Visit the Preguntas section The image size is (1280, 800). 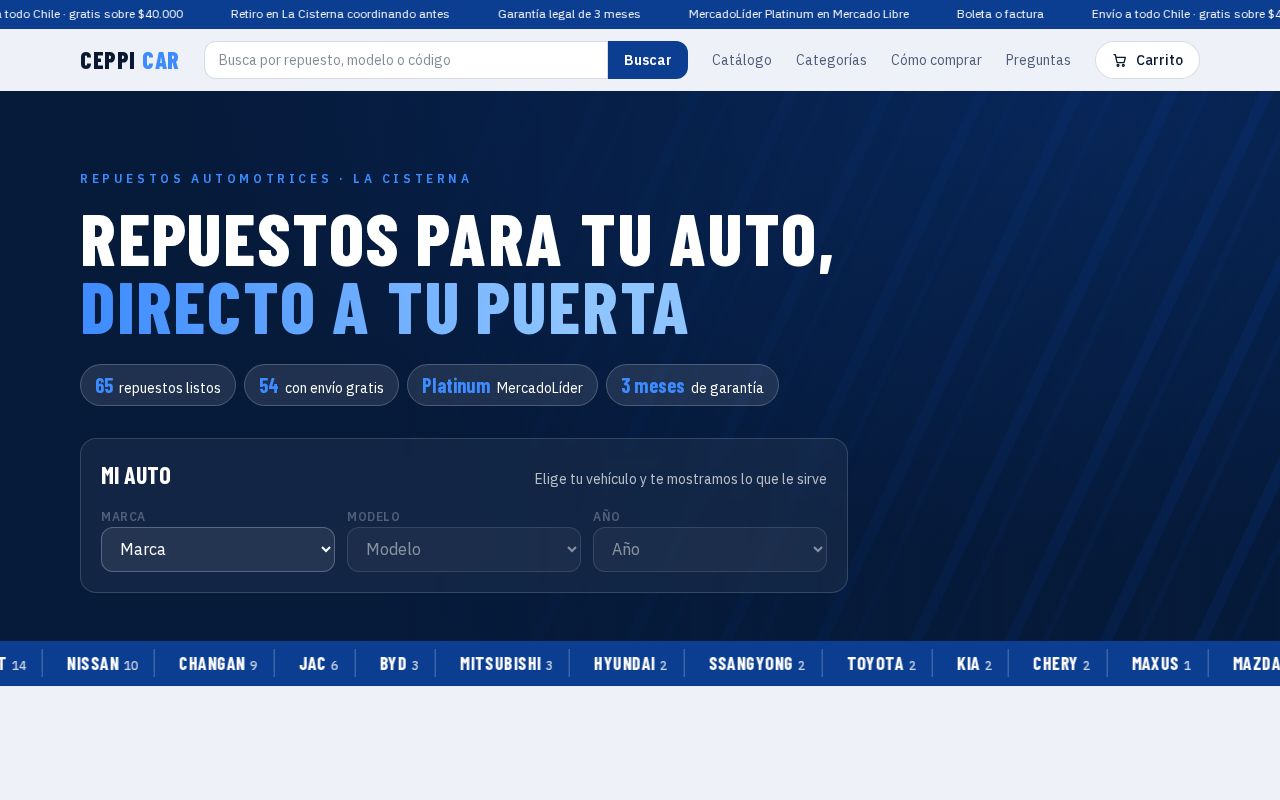(x=1038, y=60)
